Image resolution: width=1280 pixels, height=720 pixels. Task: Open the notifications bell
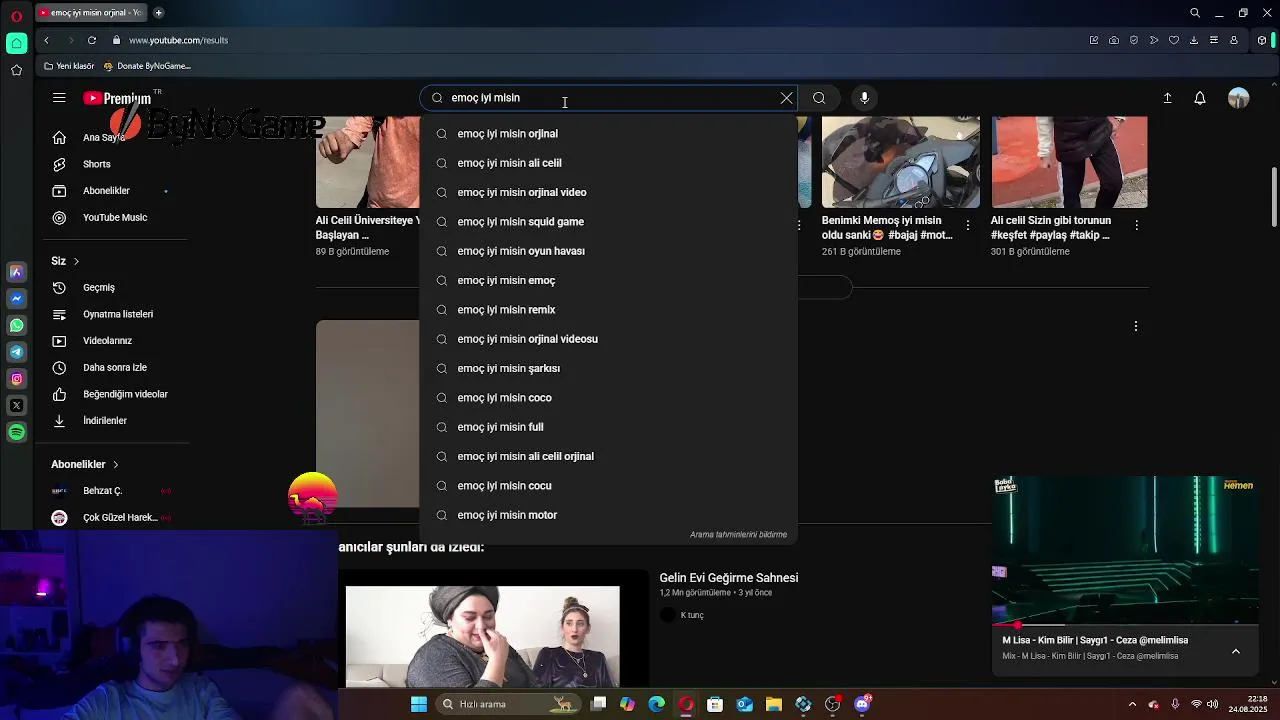(1200, 98)
